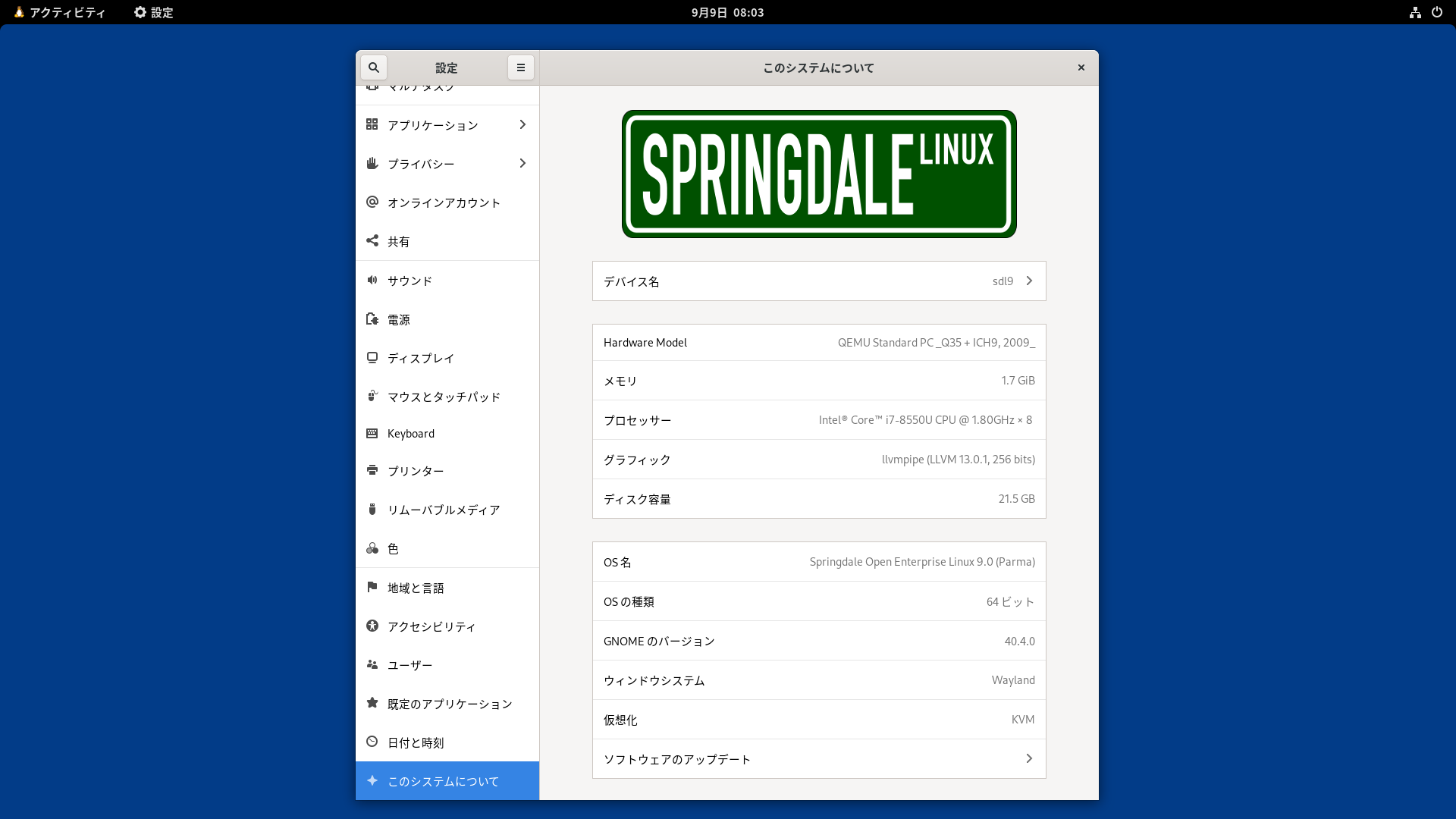Expand the プライバシー submenu chevron
This screenshot has width=1456, height=819.
[x=522, y=163]
